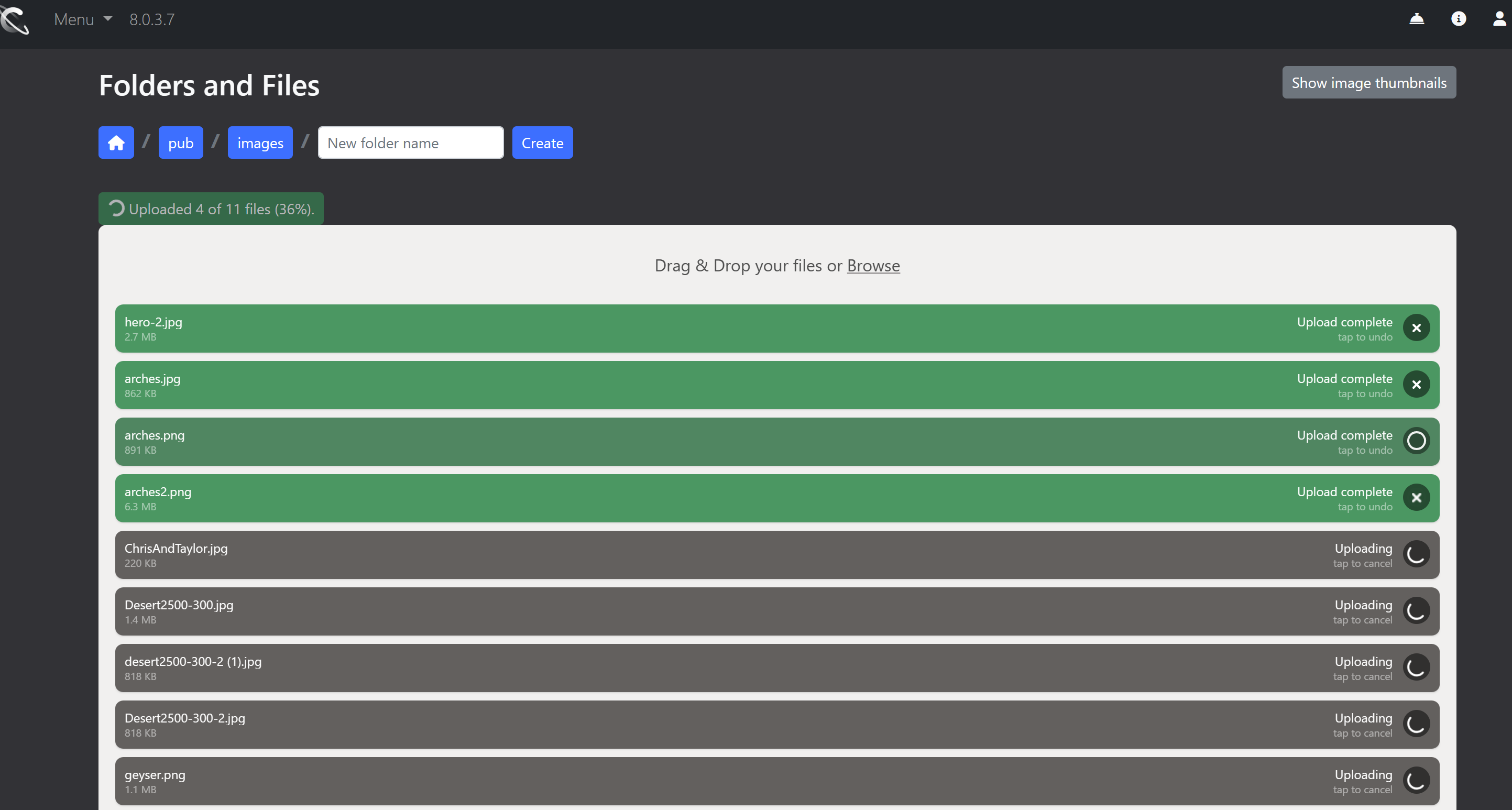Open the notifications bell icon
Viewport: 1512px width, 810px height.
tap(1416, 19)
